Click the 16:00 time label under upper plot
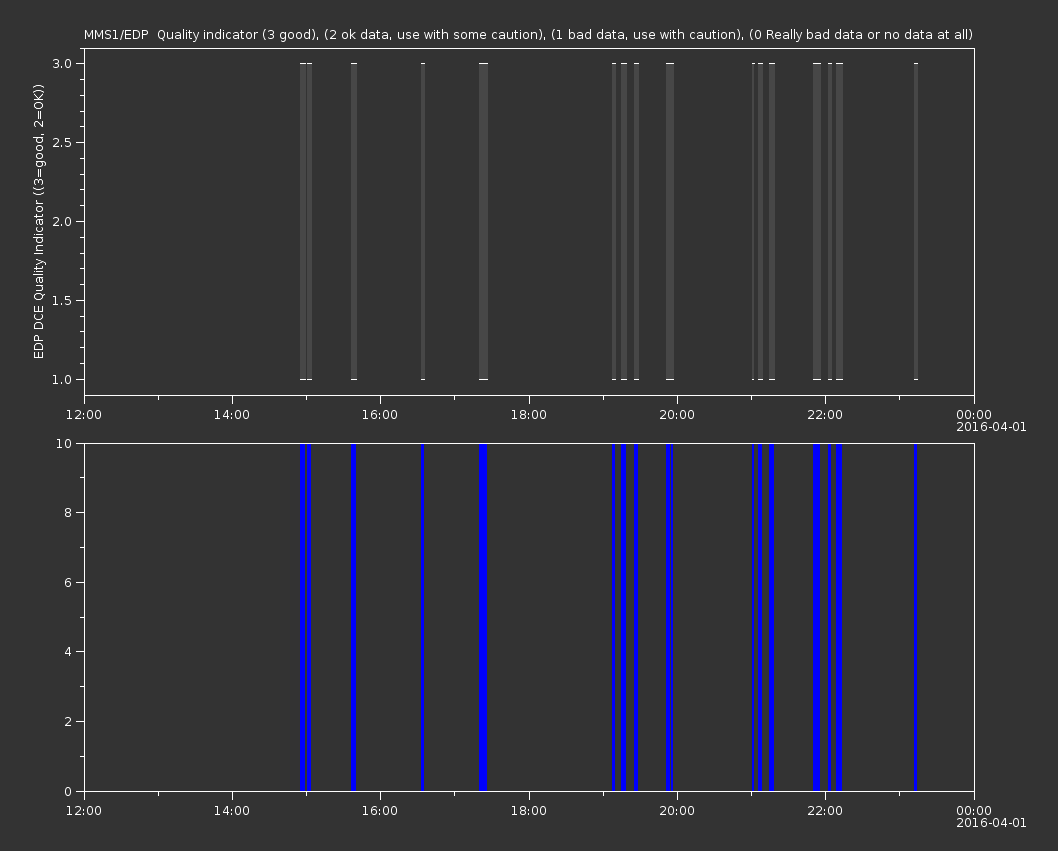 click(380, 414)
